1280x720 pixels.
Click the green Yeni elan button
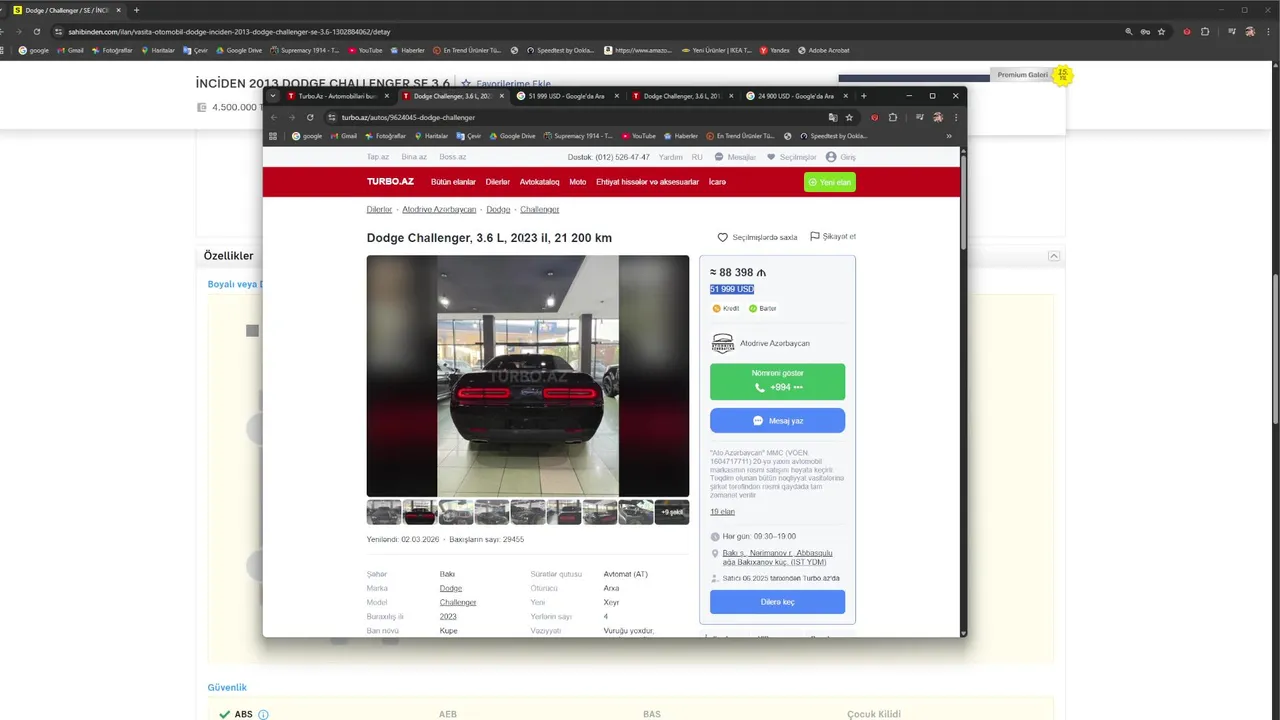pyautogui.click(x=830, y=182)
